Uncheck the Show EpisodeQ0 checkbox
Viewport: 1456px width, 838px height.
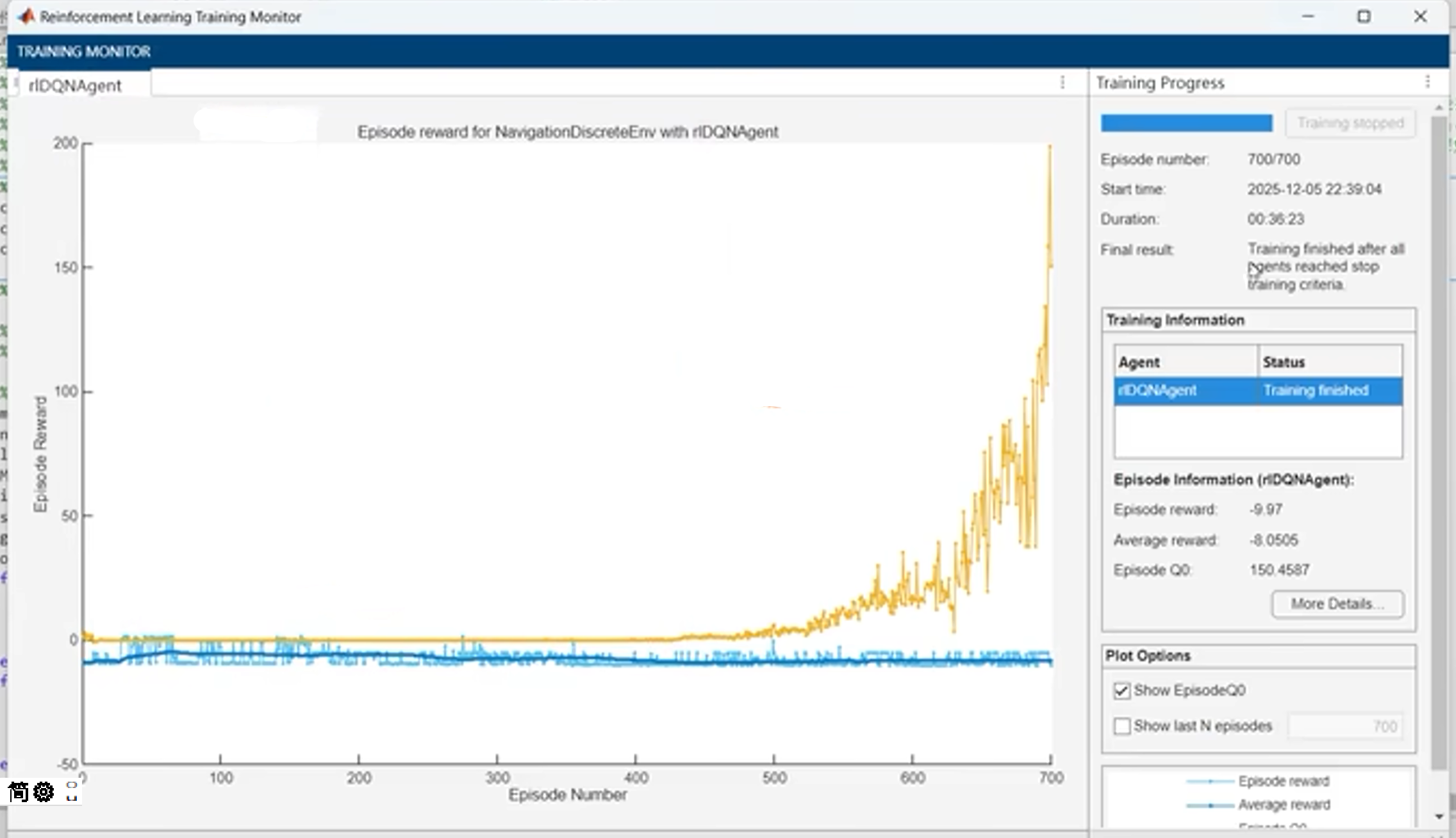tap(1121, 691)
